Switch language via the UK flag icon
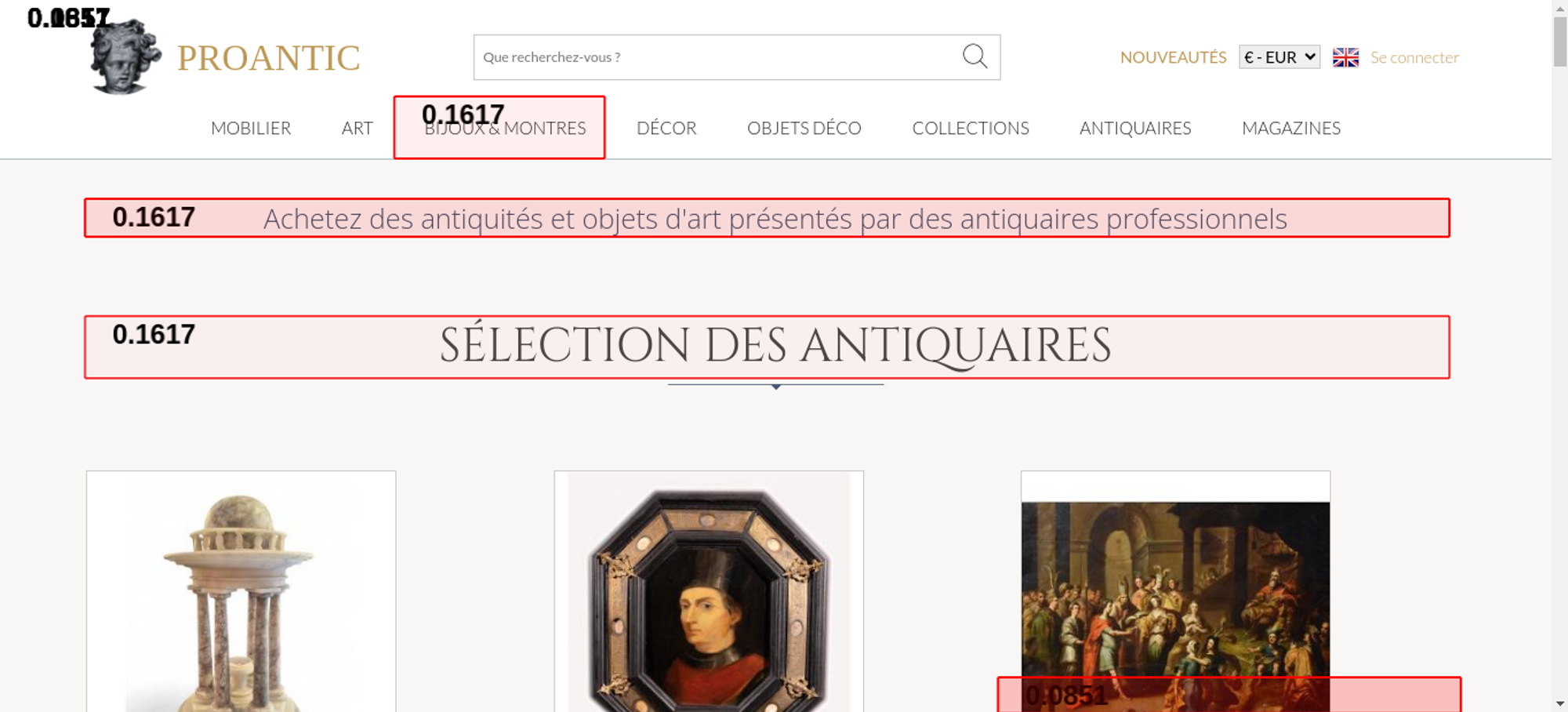 [x=1345, y=57]
